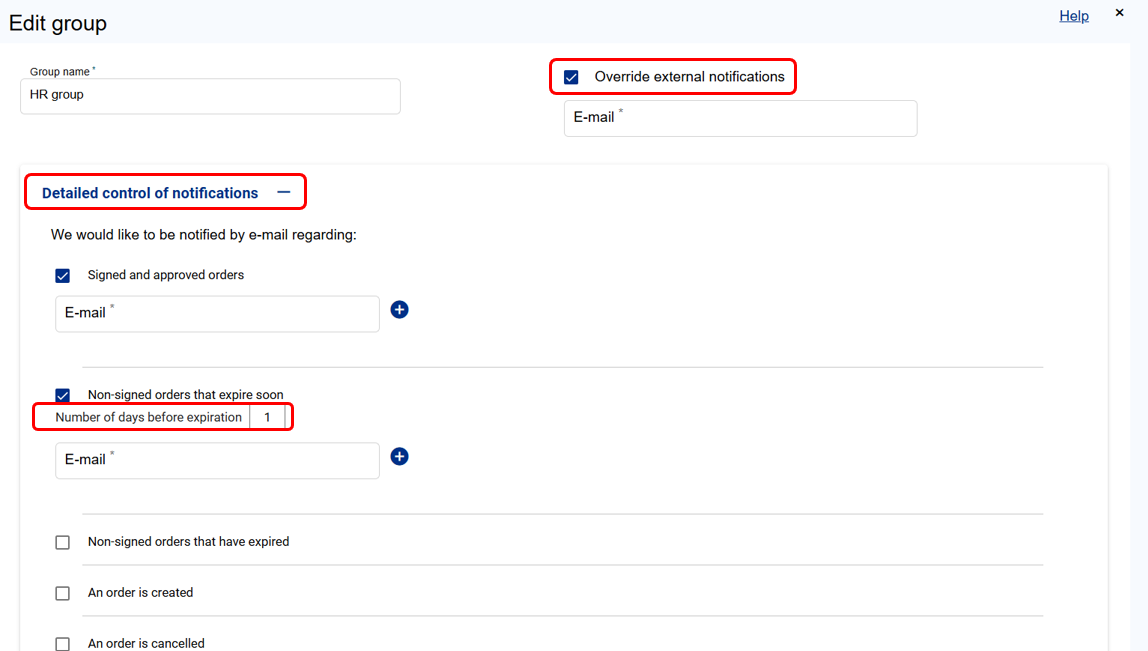Uncheck Override external notifications
The image size is (1148, 651).
[x=571, y=77]
